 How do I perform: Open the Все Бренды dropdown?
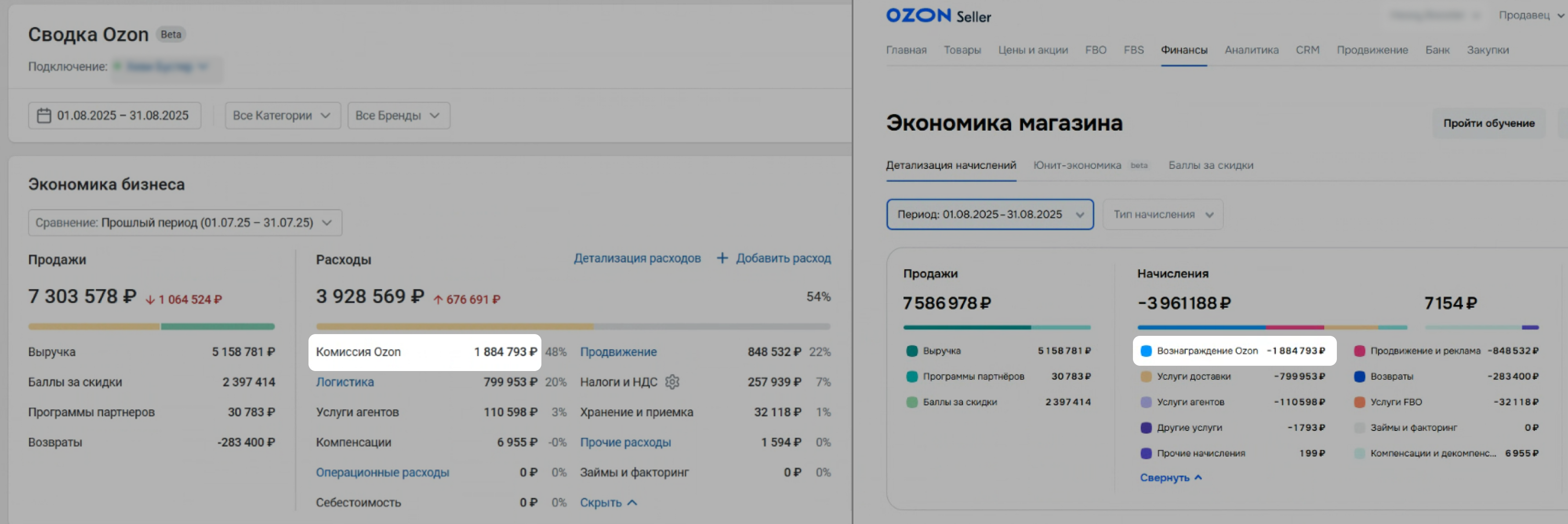pyautogui.click(x=398, y=116)
